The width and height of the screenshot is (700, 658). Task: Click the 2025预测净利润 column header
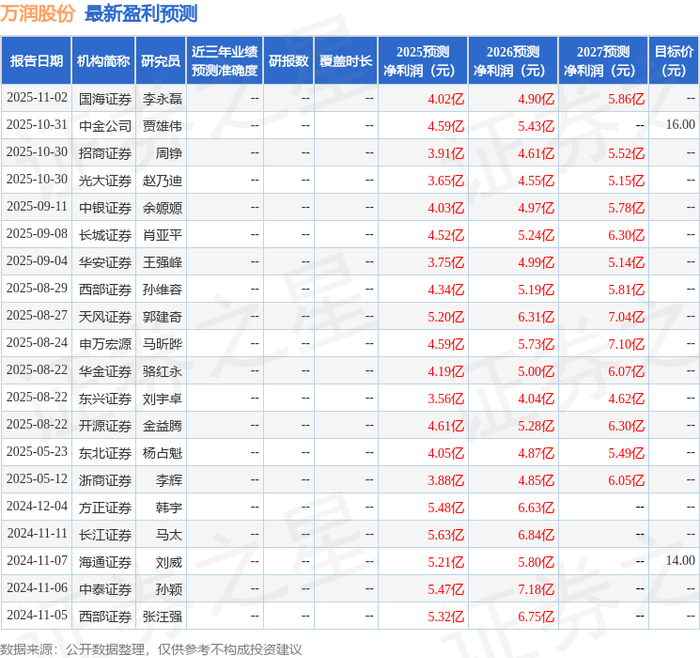[x=423, y=61]
